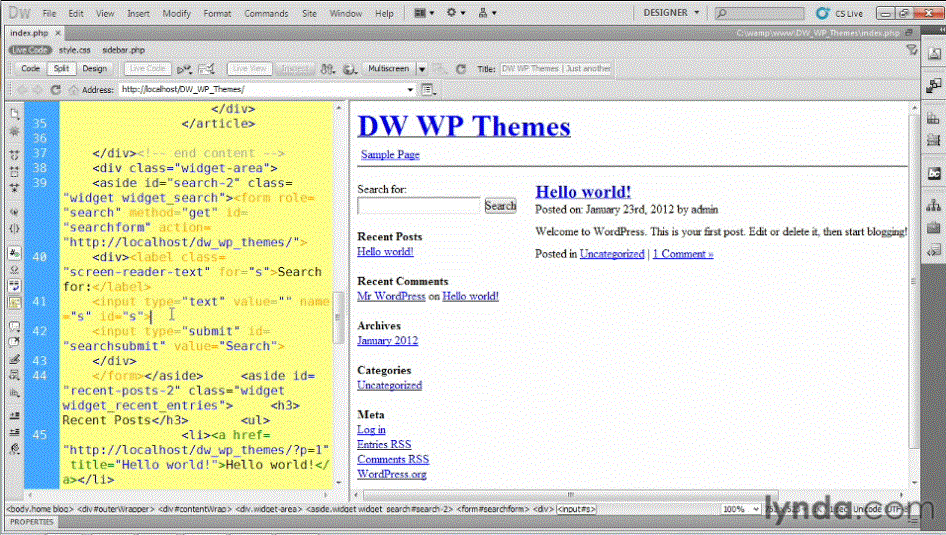Open Assets panel icon in right dock

934,228
